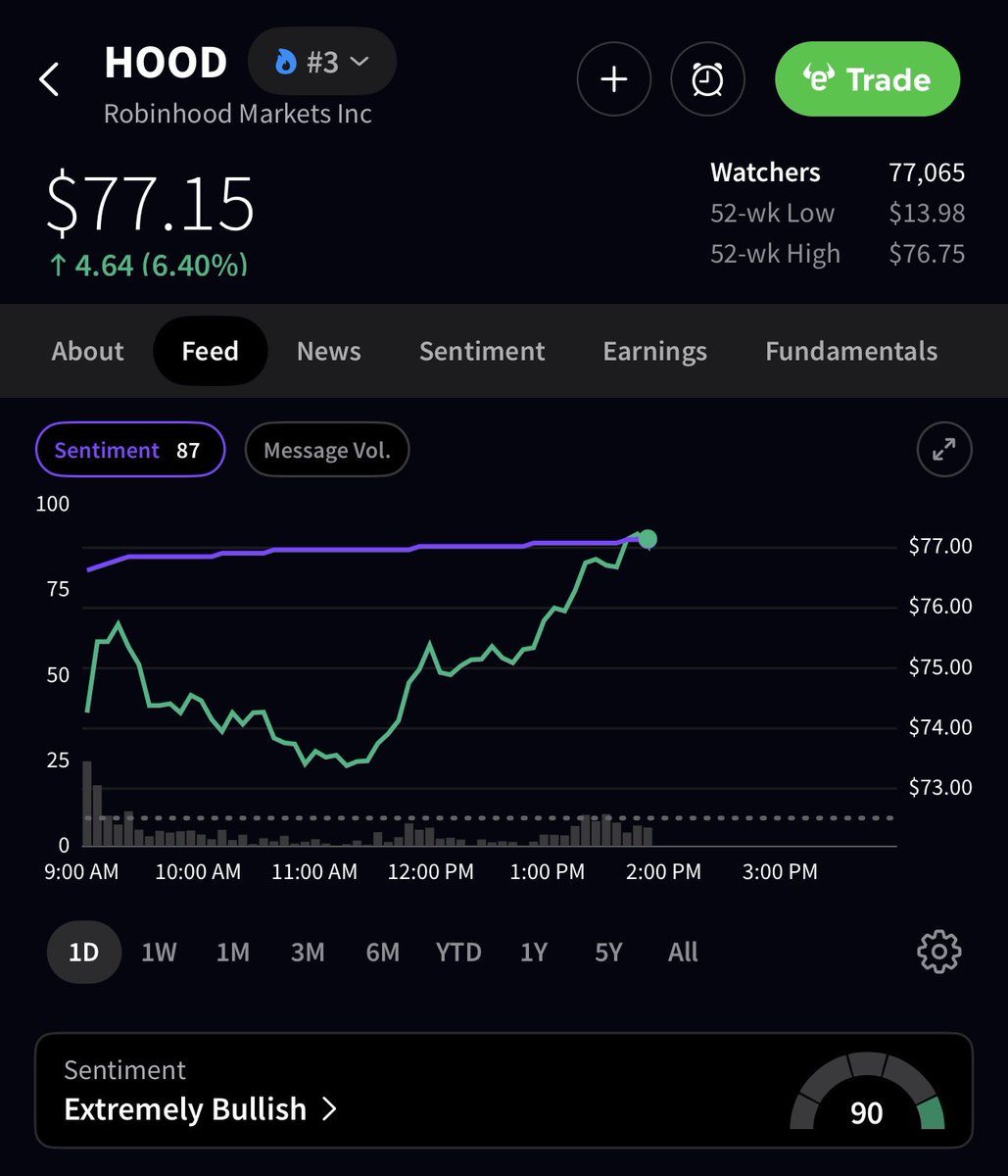Tap the green Trade button
Screen dimensions: 1008x1176
[867, 79]
